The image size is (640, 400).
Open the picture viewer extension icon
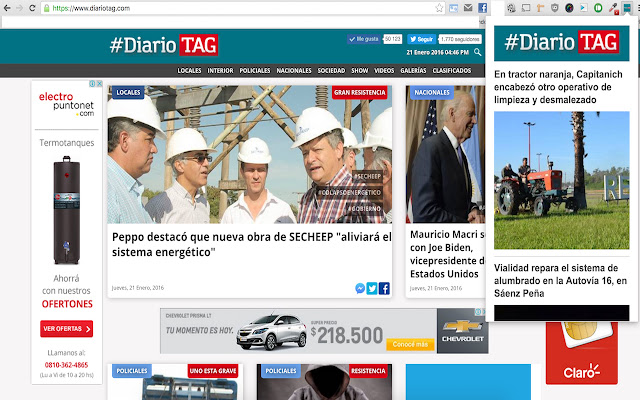click(453, 8)
